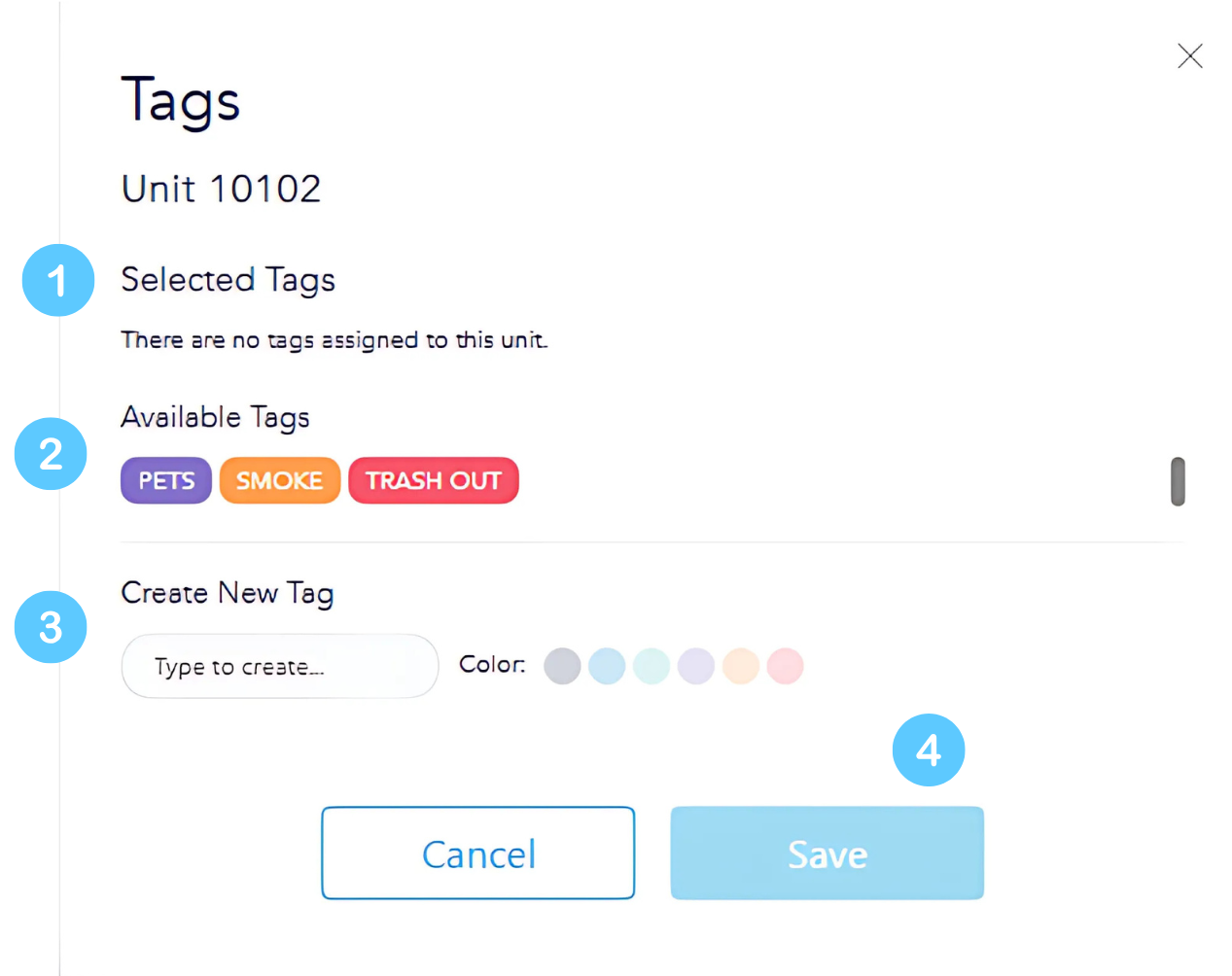Select the purple PETS tag
The width and height of the screenshot is (1232, 976).
point(166,480)
